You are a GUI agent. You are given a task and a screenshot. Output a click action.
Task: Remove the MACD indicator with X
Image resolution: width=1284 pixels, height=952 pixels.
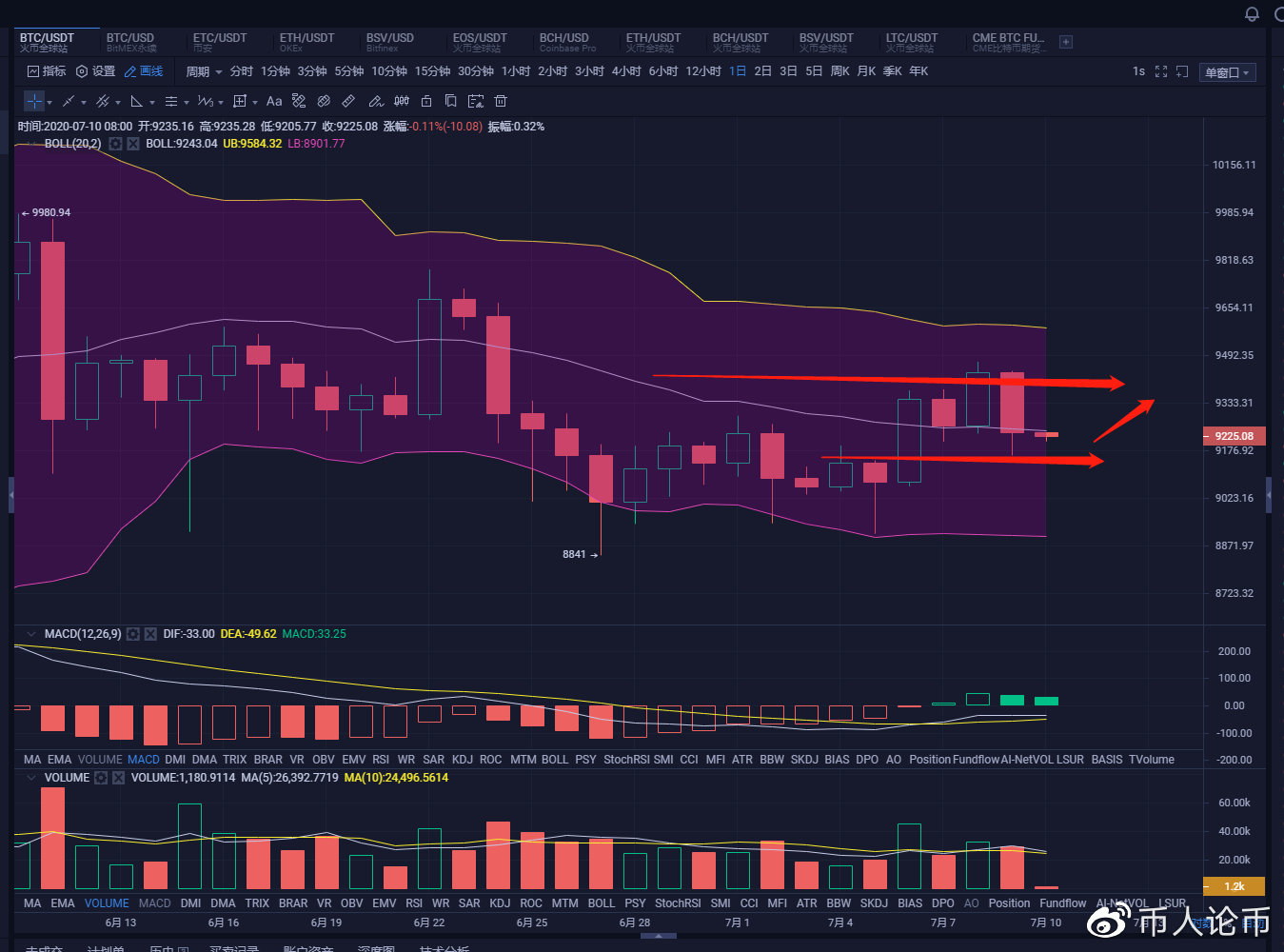click(x=150, y=634)
